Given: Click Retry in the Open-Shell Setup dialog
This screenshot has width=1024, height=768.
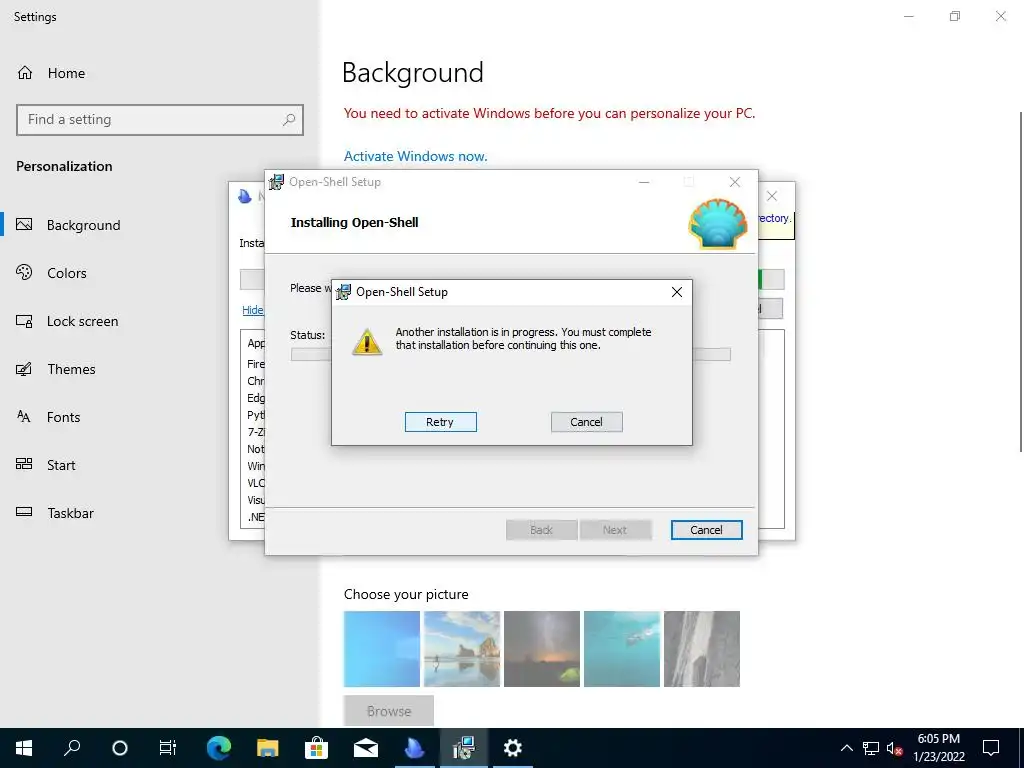Looking at the screenshot, I should pos(440,422).
